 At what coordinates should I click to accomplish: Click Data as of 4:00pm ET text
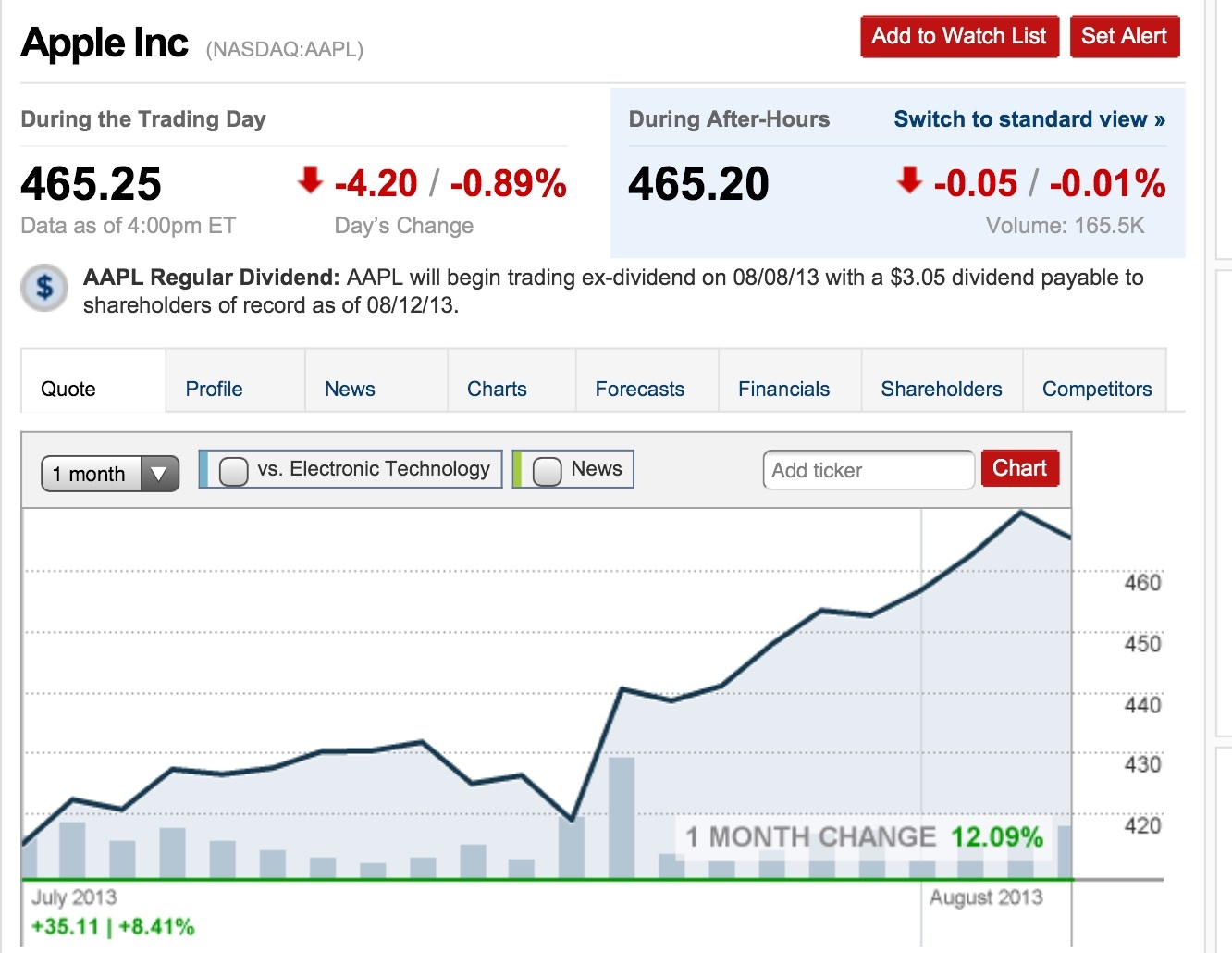[x=129, y=226]
